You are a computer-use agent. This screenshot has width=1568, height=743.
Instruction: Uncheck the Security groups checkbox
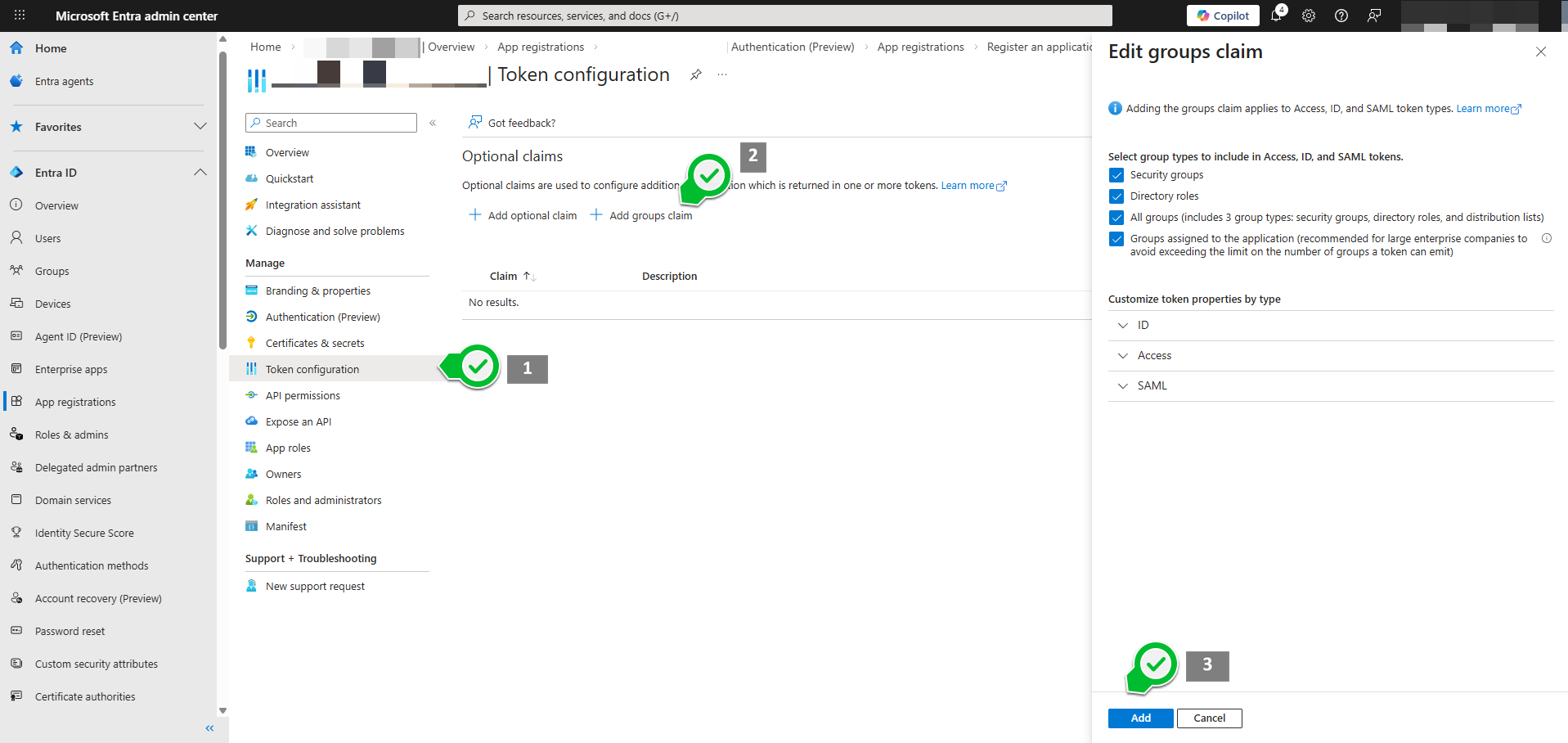point(1116,175)
